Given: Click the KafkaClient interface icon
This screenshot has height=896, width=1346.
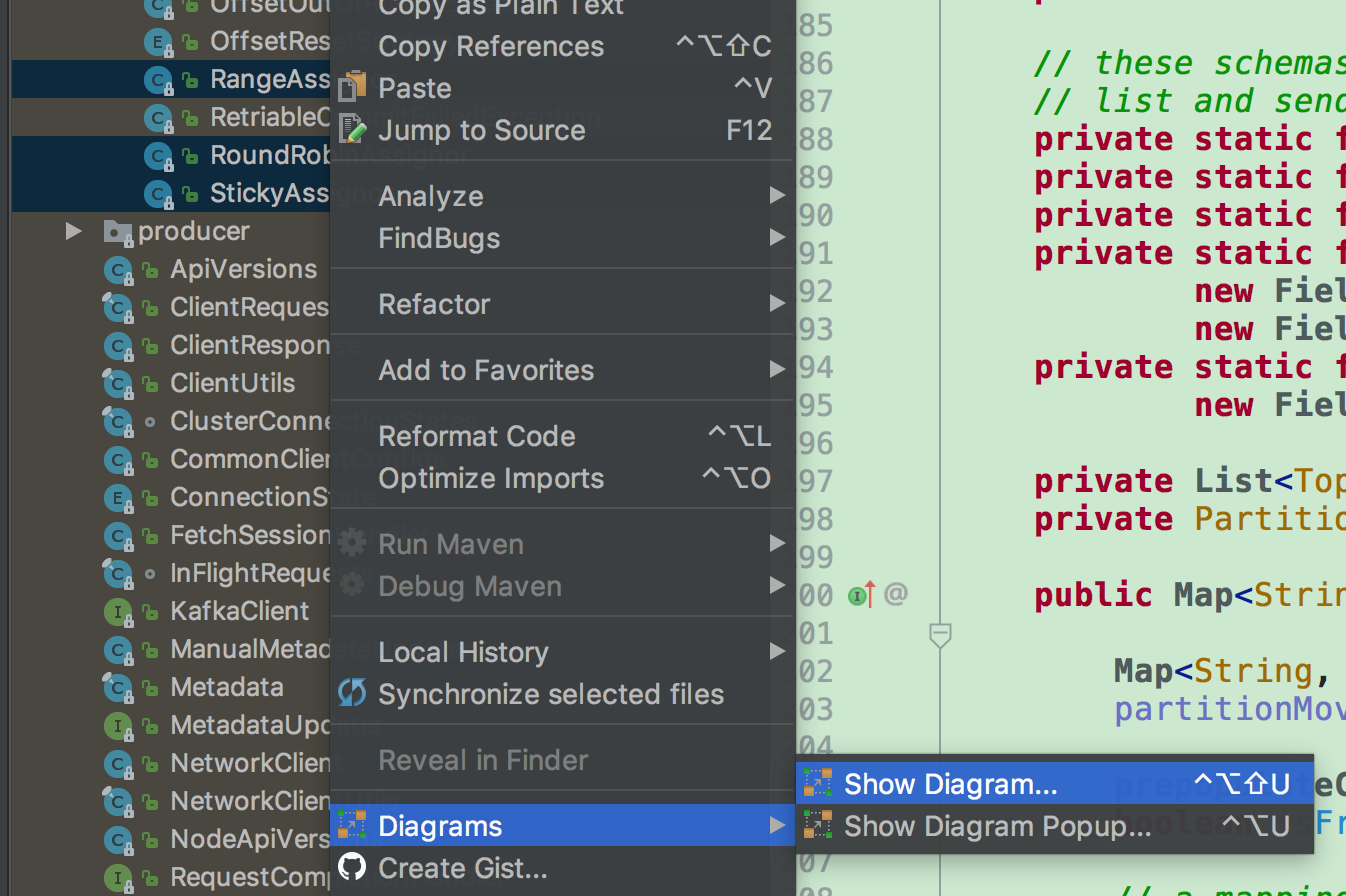Looking at the screenshot, I should click(118, 611).
